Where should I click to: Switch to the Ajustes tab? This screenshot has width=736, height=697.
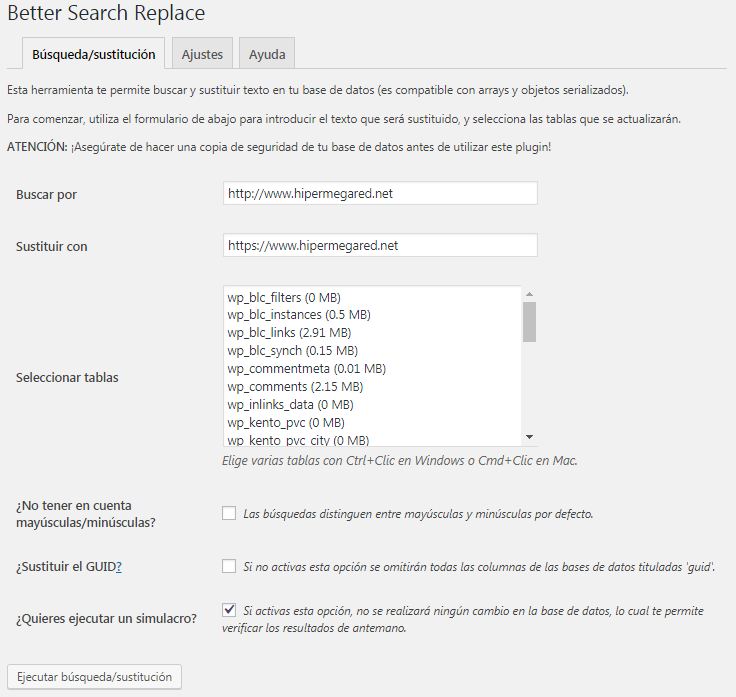click(202, 54)
